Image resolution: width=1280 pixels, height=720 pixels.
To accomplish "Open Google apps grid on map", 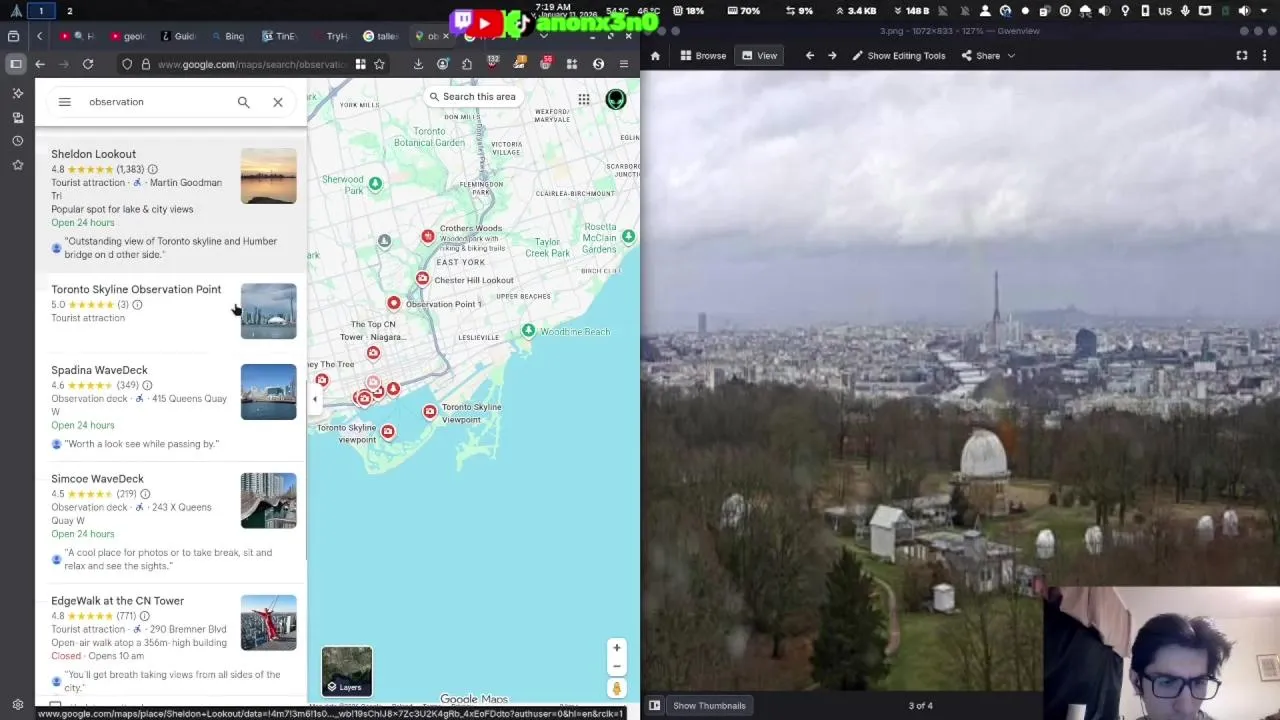I will tap(583, 99).
